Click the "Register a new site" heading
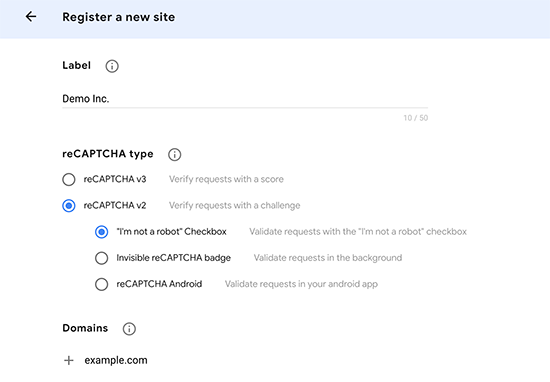 (x=119, y=17)
